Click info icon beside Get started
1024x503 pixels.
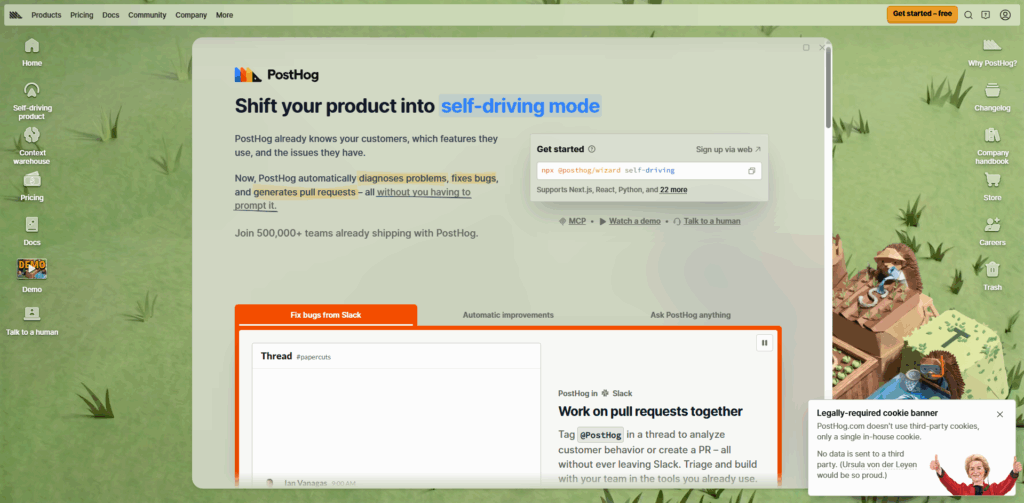(x=592, y=149)
